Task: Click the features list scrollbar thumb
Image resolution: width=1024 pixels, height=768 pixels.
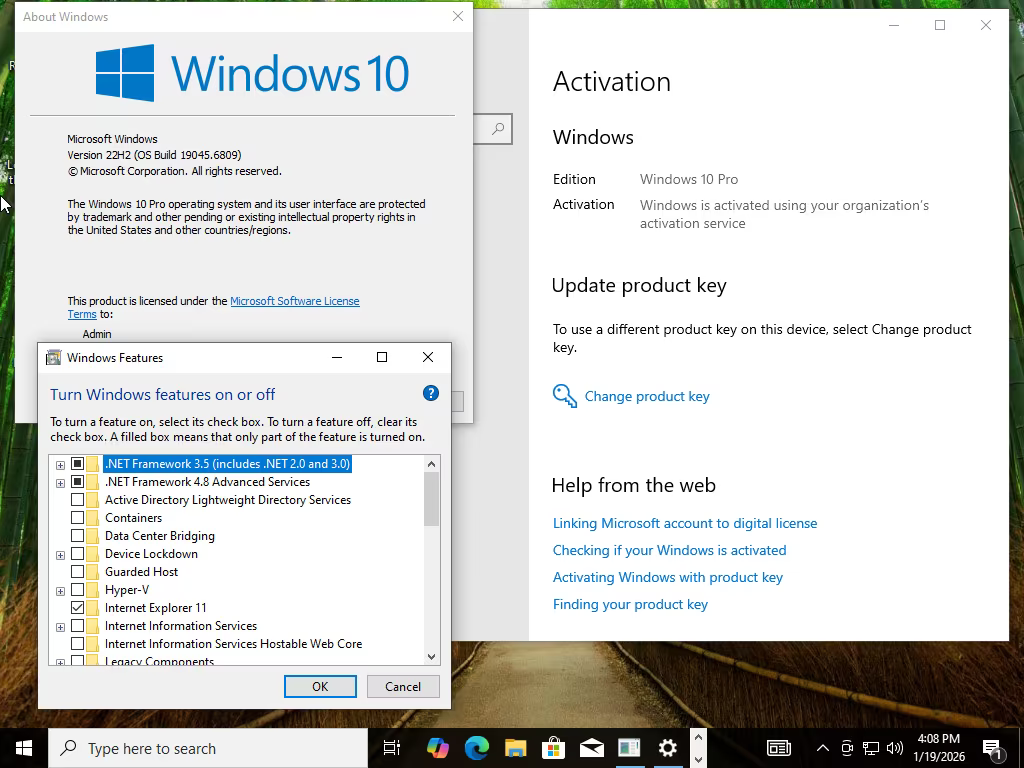Action: coord(431,499)
